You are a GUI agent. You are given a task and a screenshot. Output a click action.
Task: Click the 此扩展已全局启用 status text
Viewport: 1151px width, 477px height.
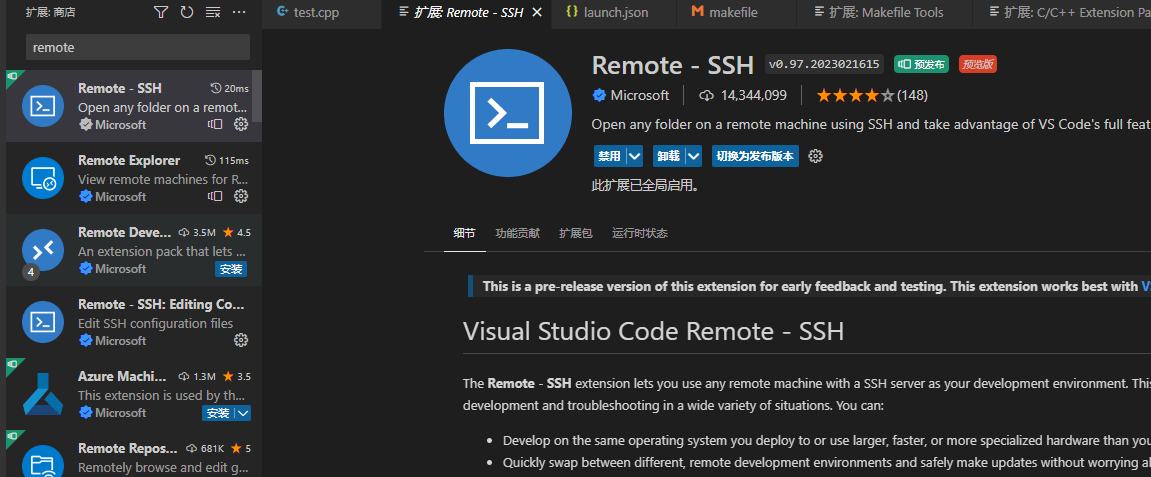(x=645, y=186)
